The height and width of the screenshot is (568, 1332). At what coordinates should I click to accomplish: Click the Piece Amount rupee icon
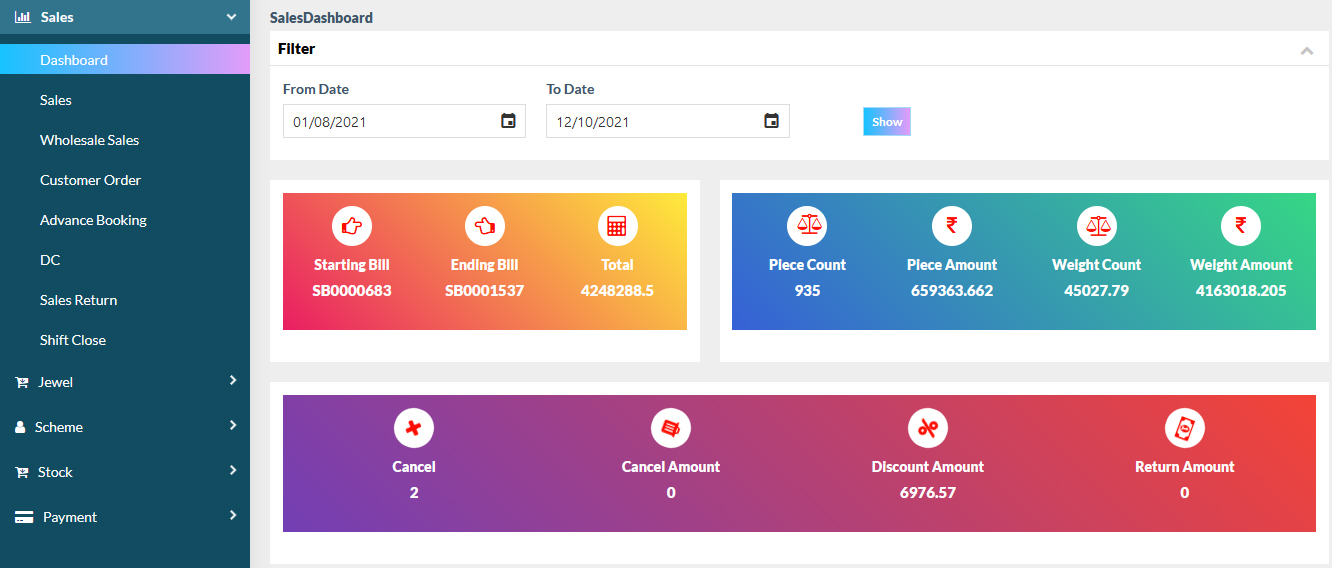point(951,226)
